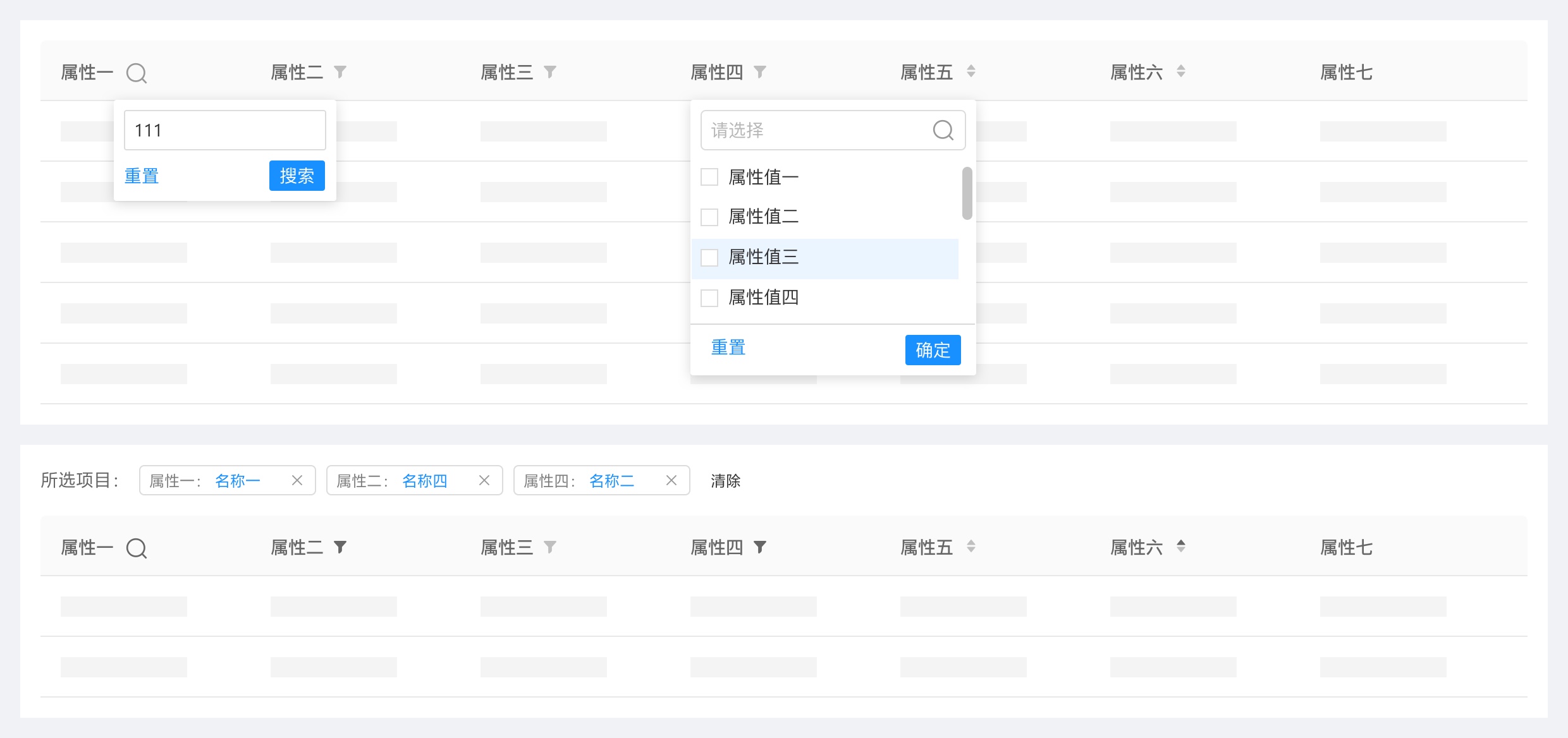Screen dimensions: 1568x738
Task: Open the 属性三 filter in bottom table
Action: pyautogui.click(x=550, y=547)
